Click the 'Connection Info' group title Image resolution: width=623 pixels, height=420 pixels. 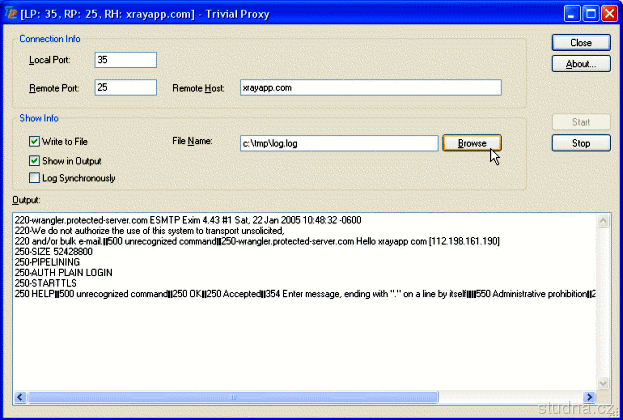coord(50,39)
